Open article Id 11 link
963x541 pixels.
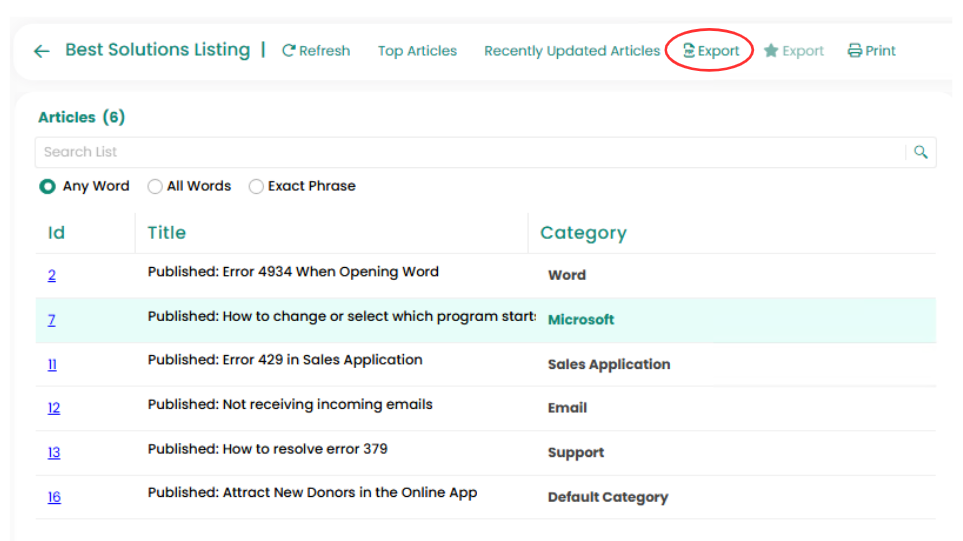click(53, 364)
